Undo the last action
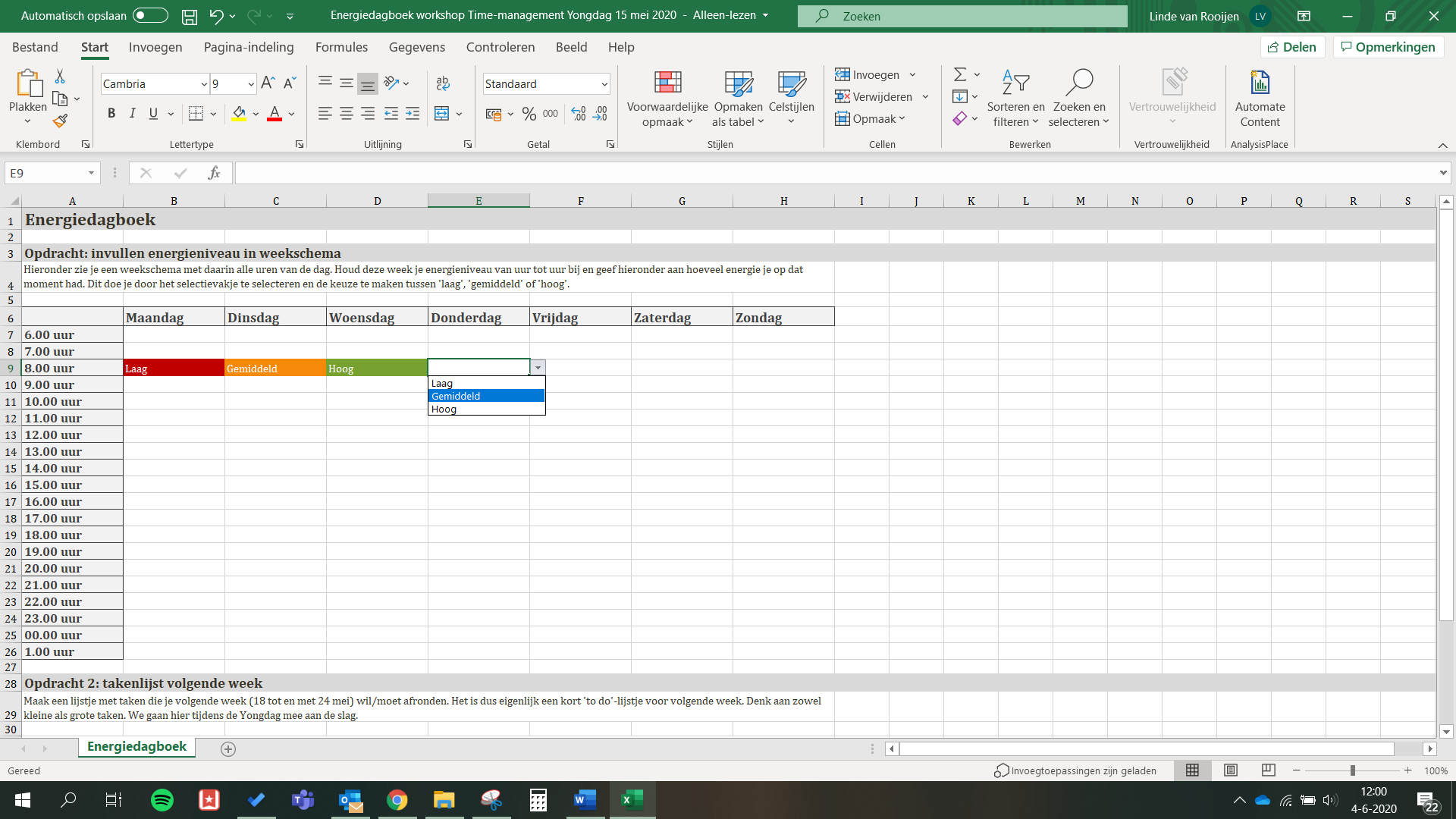The height and width of the screenshot is (819, 1456). pyautogui.click(x=217, y=16)
